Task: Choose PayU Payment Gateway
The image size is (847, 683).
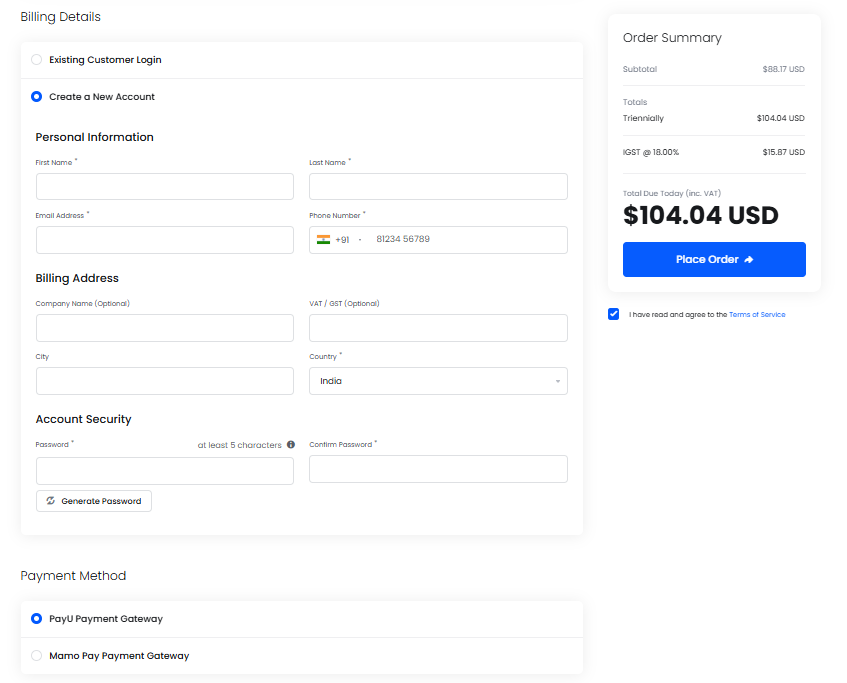Action: coord(36,618)
